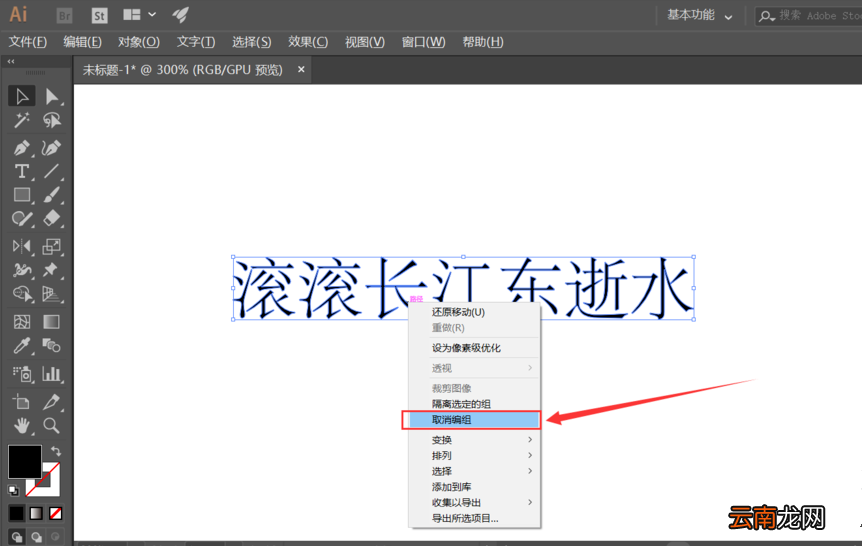Image resolution: width=862 pixels, height=546 pixels.
Task: Select the Mesh tool
Action: tap(22, 322)
